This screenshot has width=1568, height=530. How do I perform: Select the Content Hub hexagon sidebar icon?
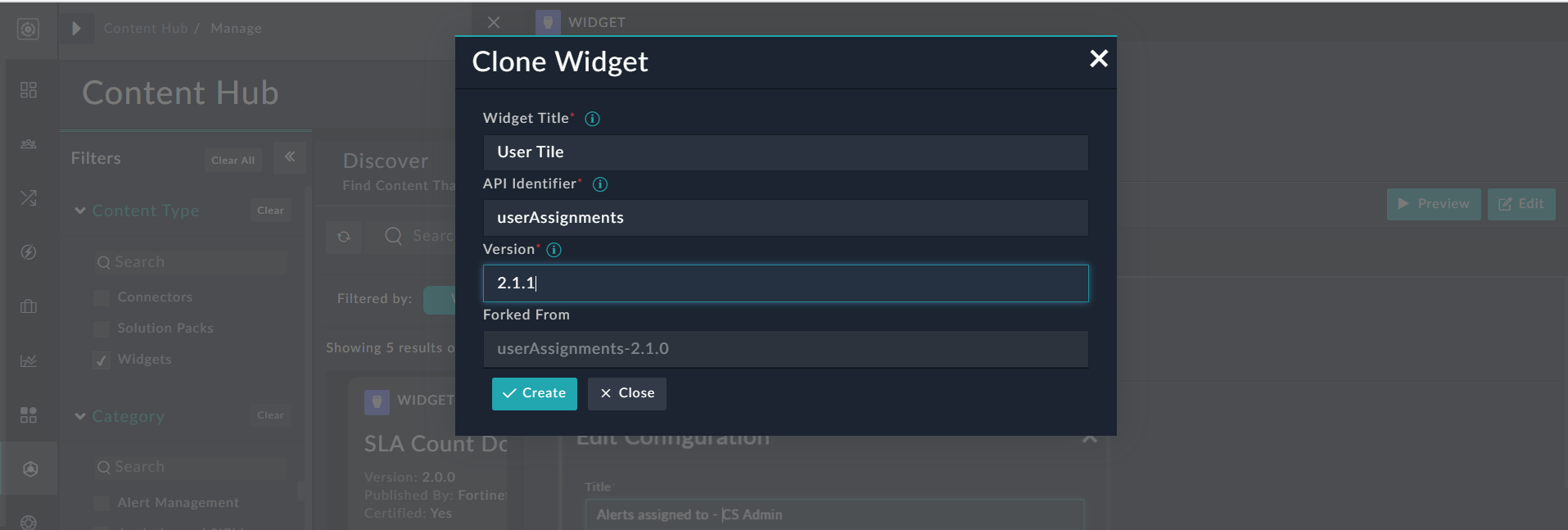[x=28, y=468]
